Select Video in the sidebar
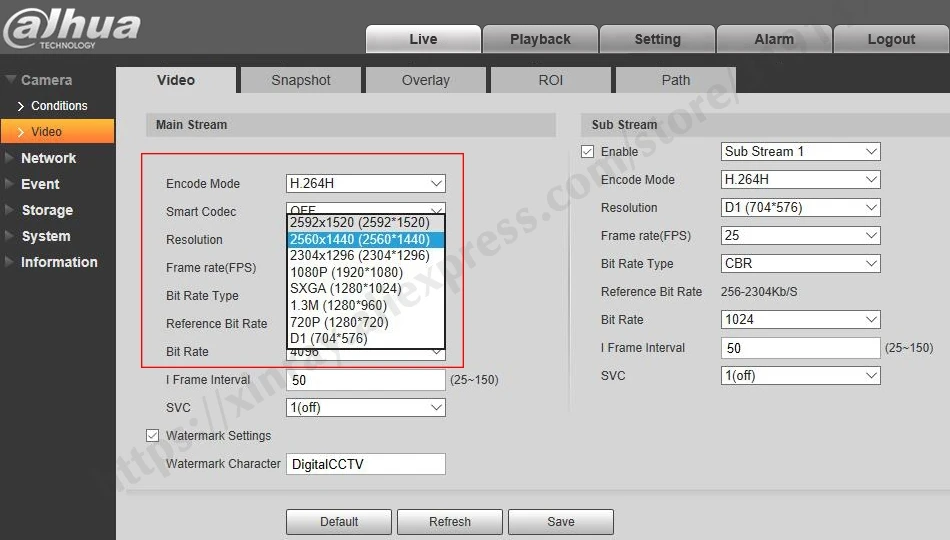The image size is (950, 540). coord(58,132)
